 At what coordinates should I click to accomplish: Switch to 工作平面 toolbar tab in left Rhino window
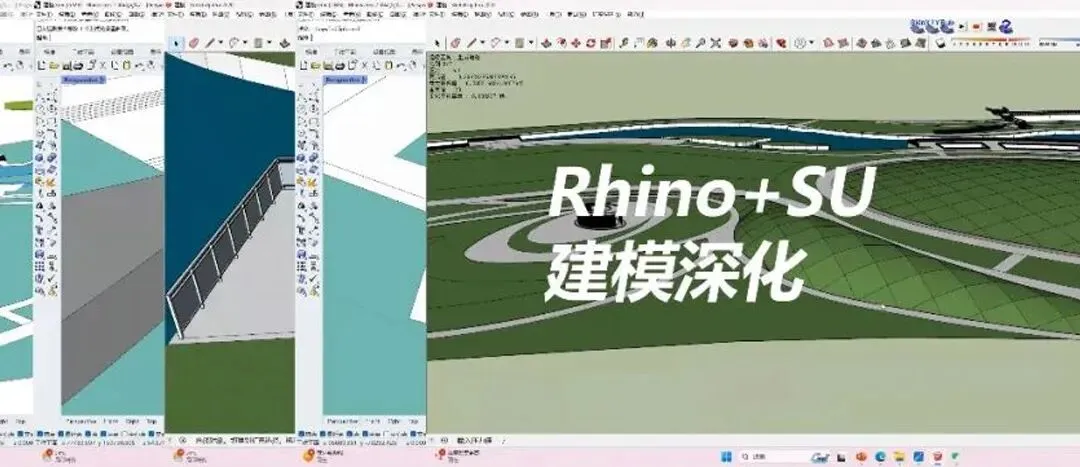[x=84, y=52]
